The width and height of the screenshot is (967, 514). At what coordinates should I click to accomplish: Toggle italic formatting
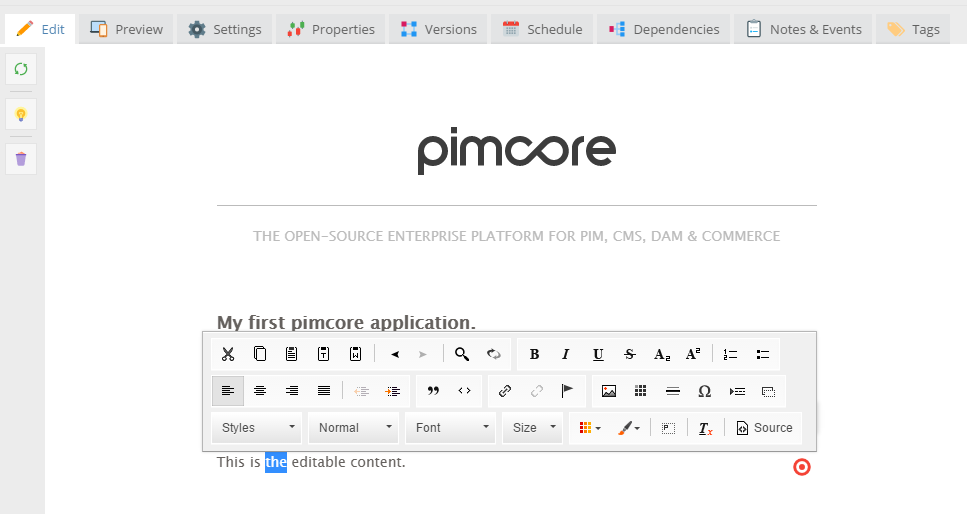click(x=566, y=354)
